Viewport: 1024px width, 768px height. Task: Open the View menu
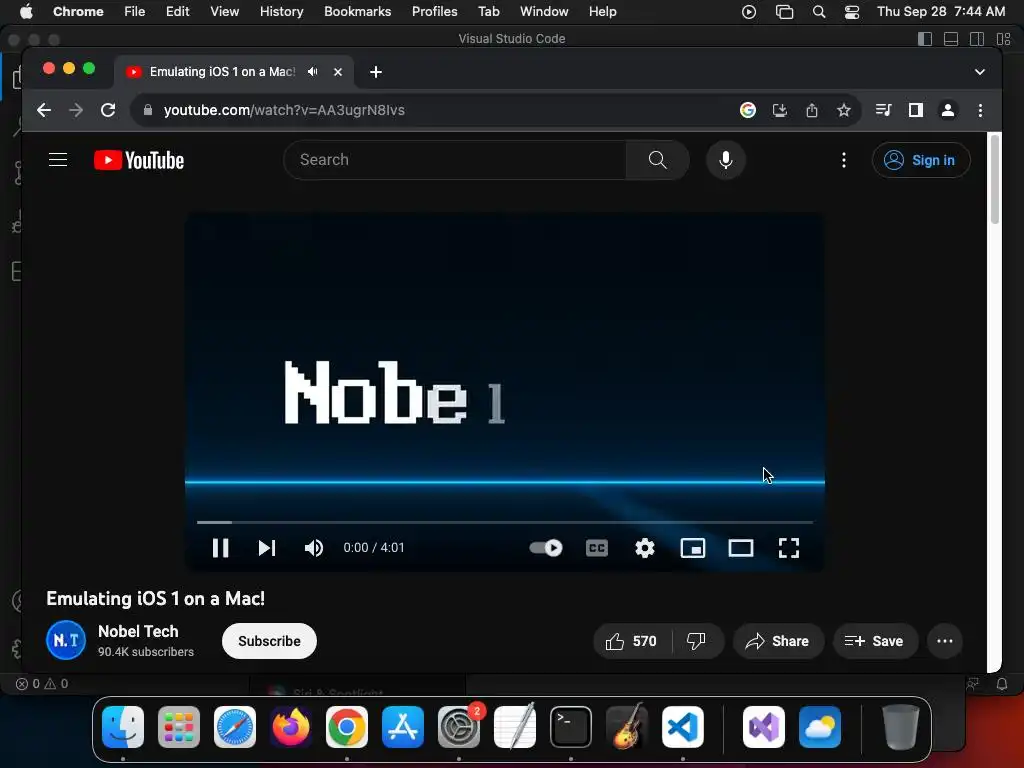224,11
